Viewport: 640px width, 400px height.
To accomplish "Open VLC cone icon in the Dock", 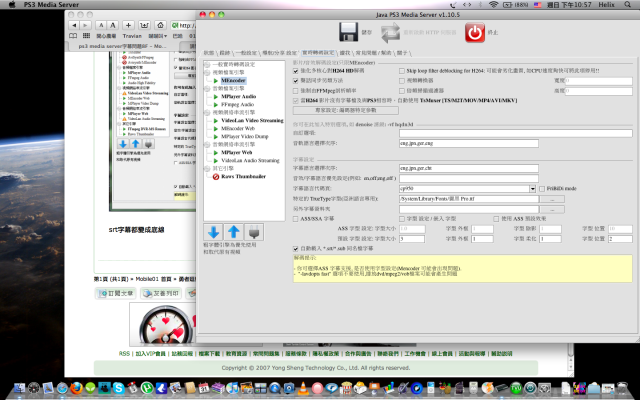I will coord(303,387).
